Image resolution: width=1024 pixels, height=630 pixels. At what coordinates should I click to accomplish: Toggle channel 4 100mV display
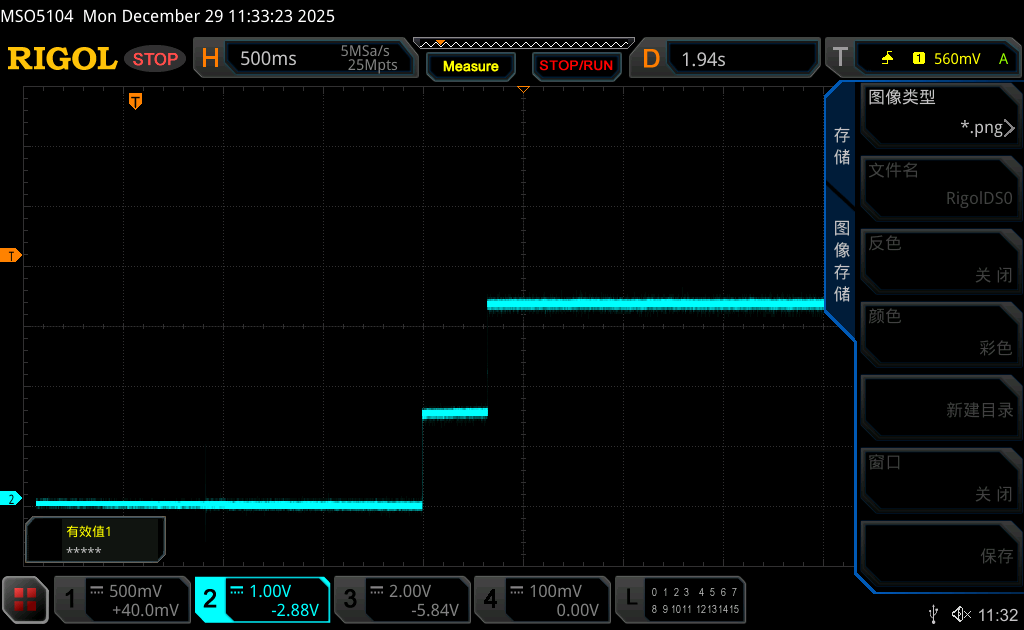point(542,600)
